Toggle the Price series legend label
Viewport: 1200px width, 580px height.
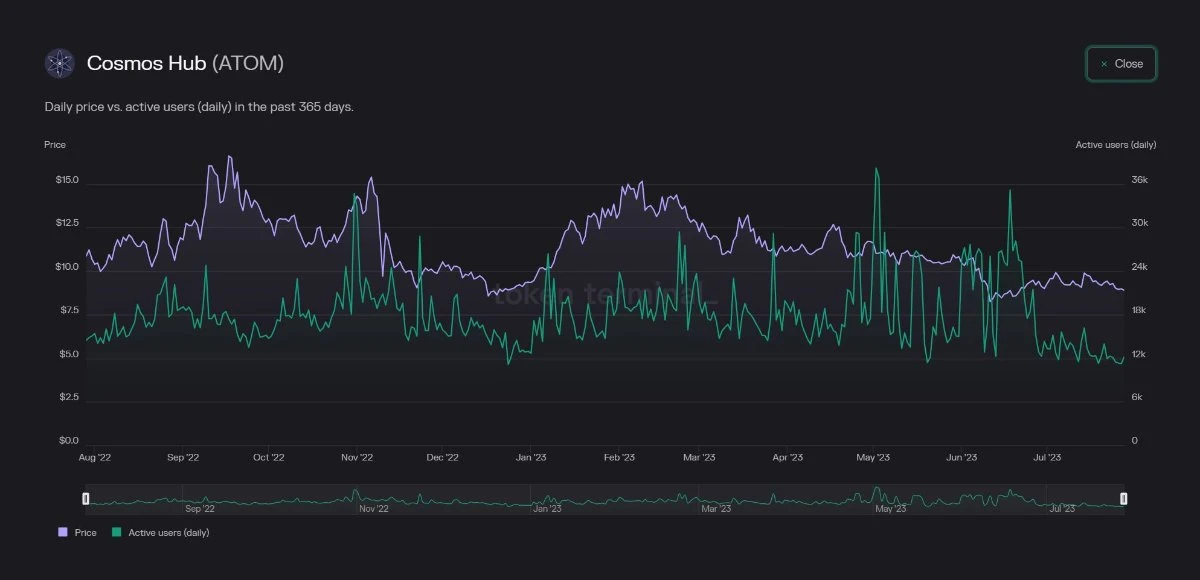[x=86, y=533]
